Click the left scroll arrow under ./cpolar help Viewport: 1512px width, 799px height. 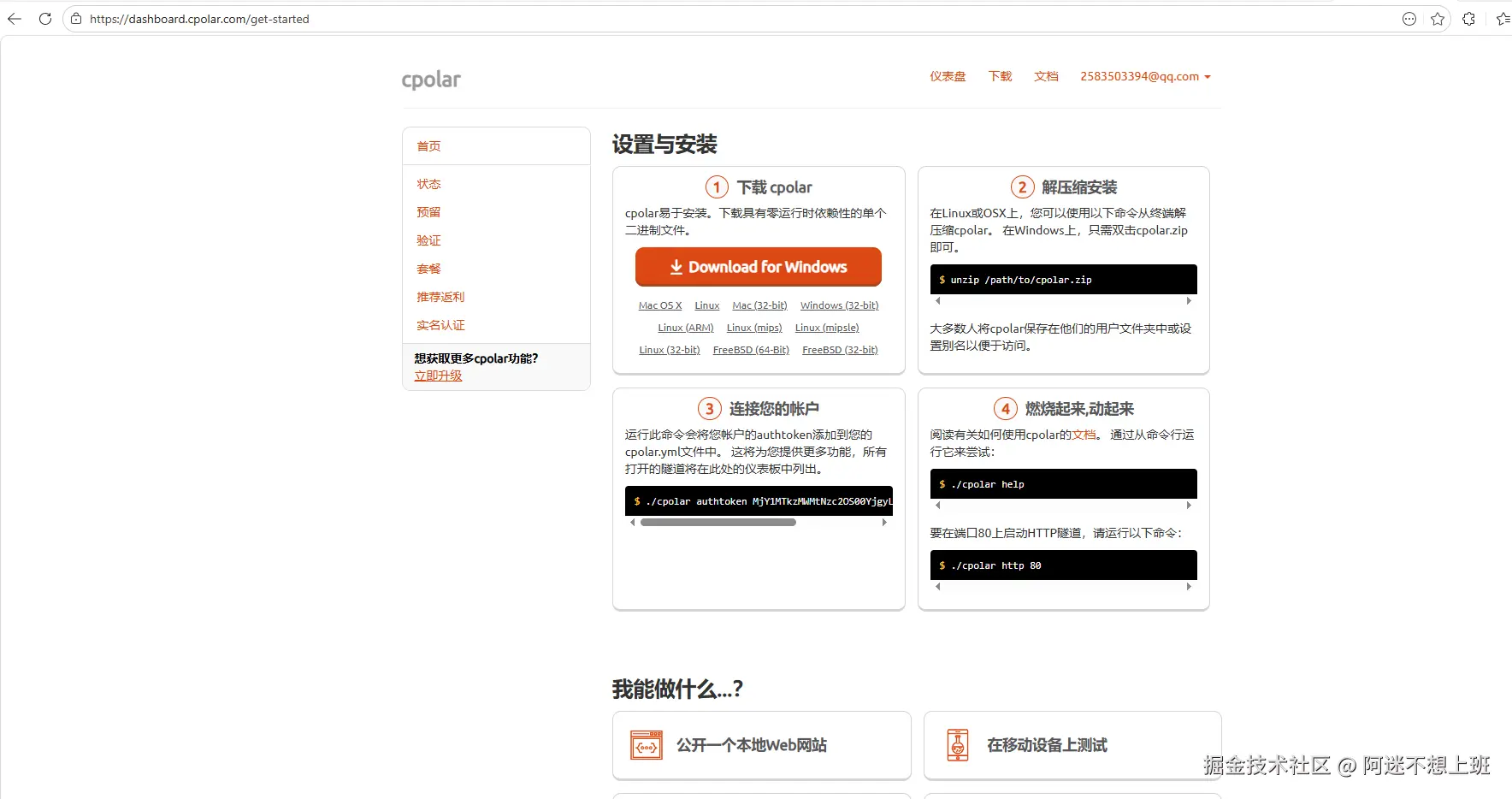pos(938,506)
